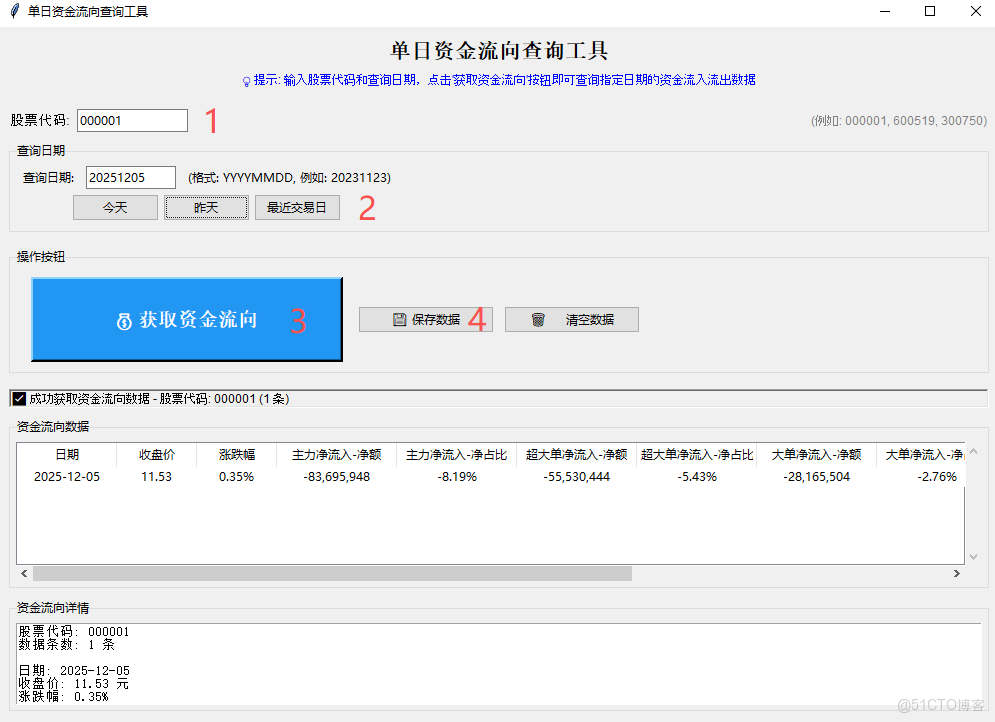995x722 pixels.
Task: Click the 收盘价 column header
Action: pyautogui.click(x=156, y=453)
